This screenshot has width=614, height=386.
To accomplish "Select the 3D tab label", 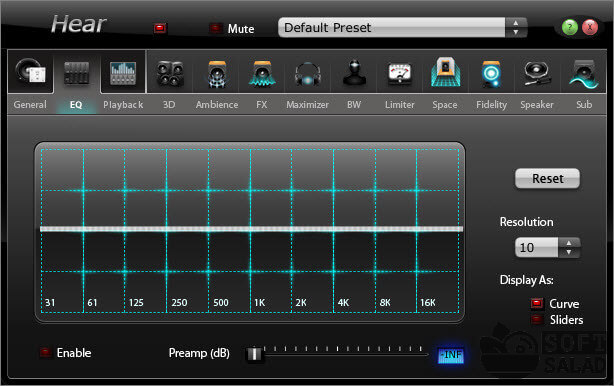I will [169, 105].
